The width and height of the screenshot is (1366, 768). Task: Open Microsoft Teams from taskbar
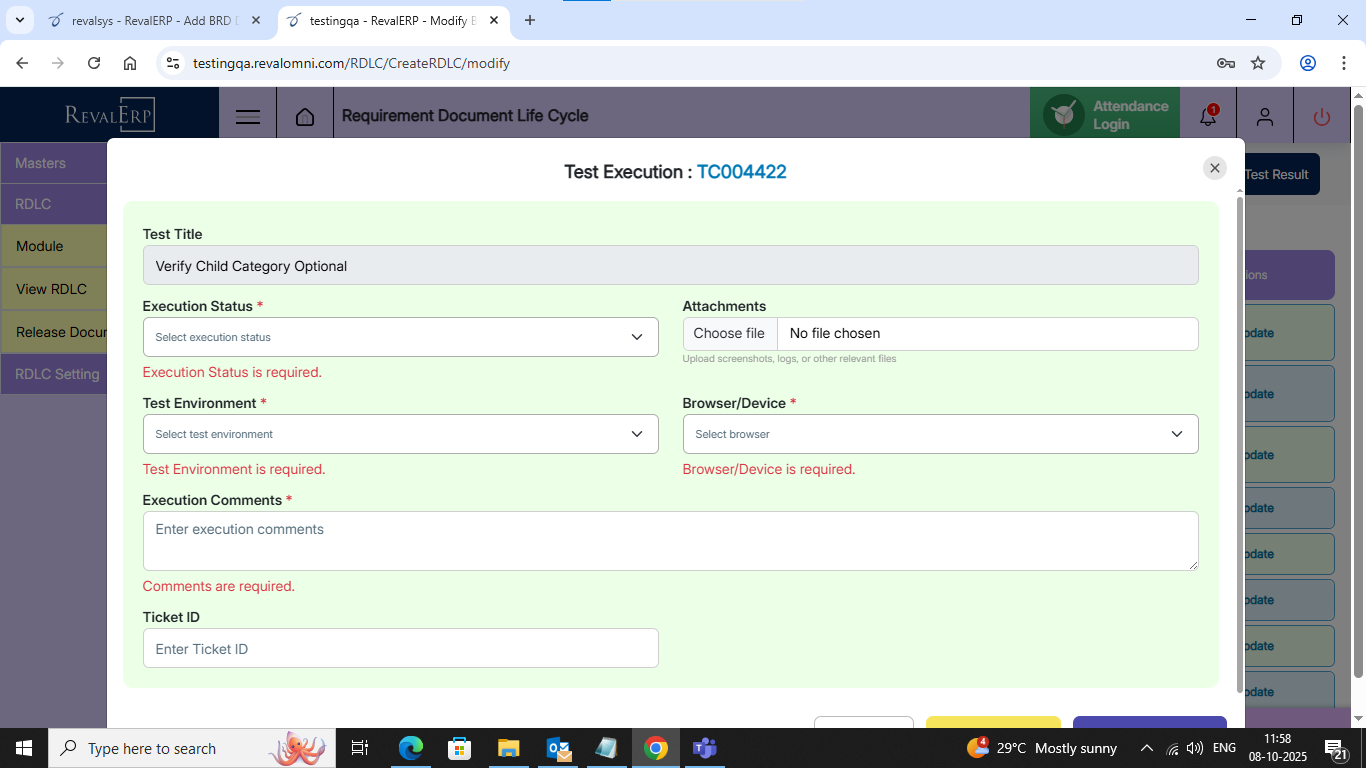[x=704, y=748]
